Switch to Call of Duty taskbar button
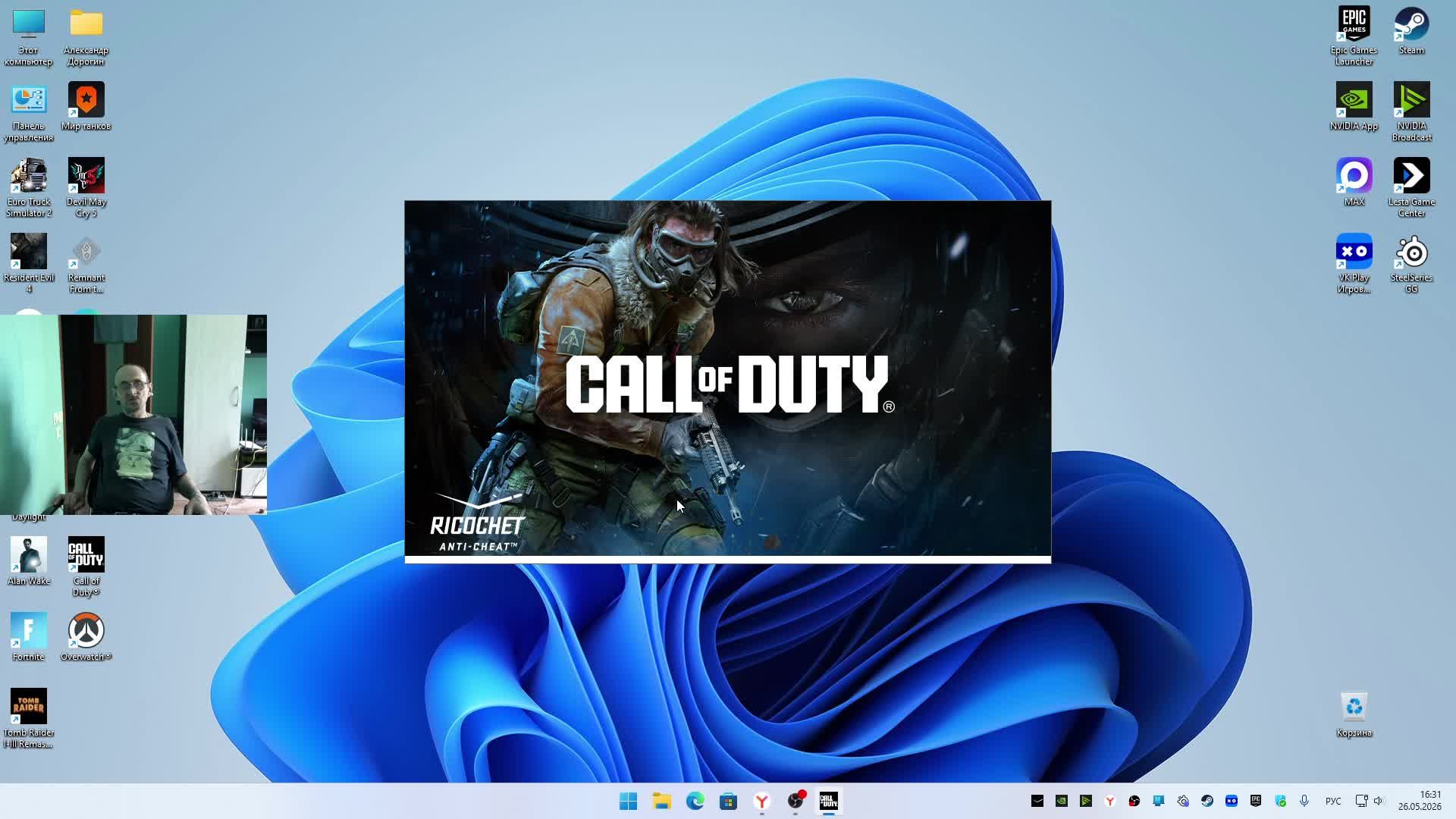This screenshot has width=1456, height=819. (828, 801)
